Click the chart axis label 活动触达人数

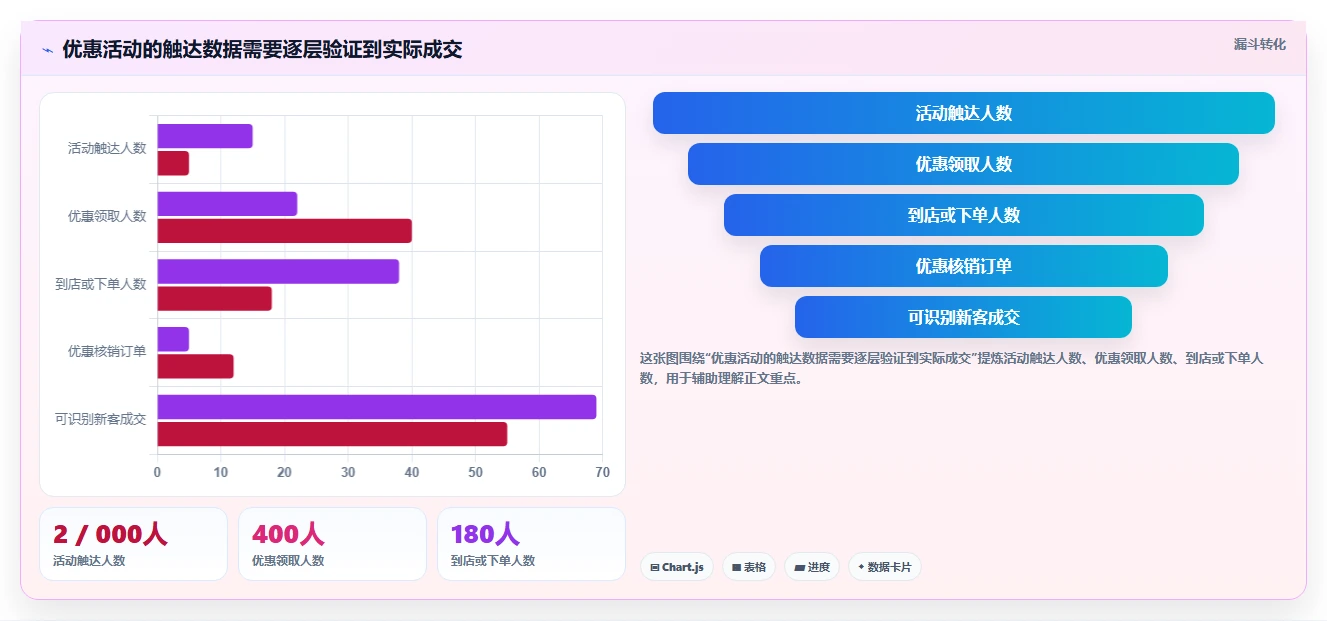click(107, 149)
